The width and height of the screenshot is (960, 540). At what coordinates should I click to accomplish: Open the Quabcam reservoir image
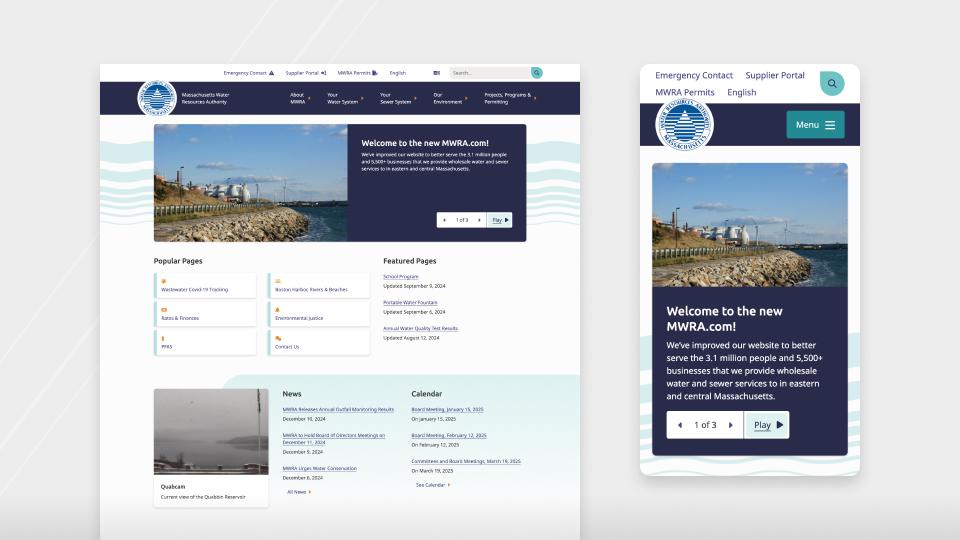pos(211,432)
